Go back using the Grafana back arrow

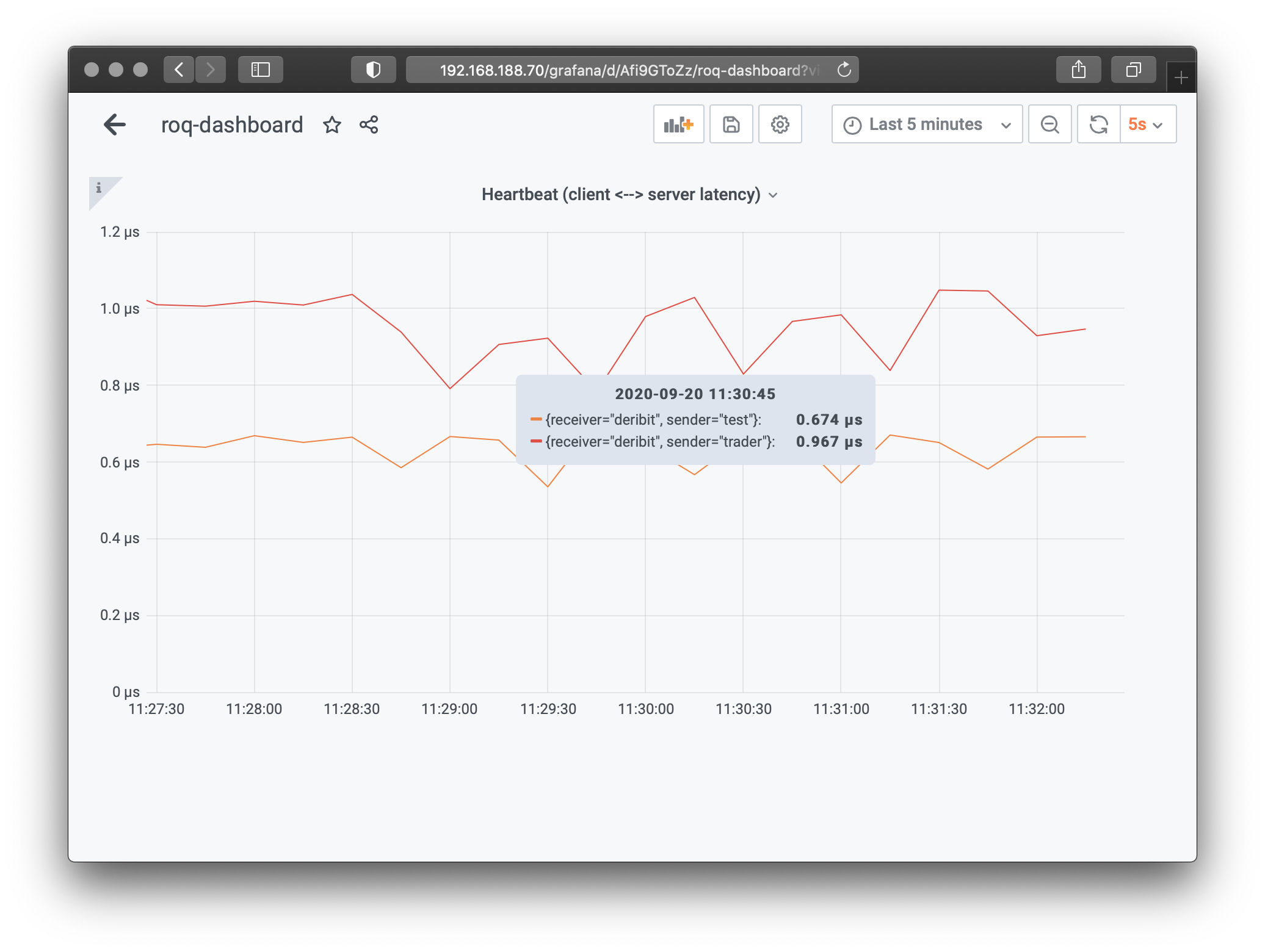click(115, 124)
